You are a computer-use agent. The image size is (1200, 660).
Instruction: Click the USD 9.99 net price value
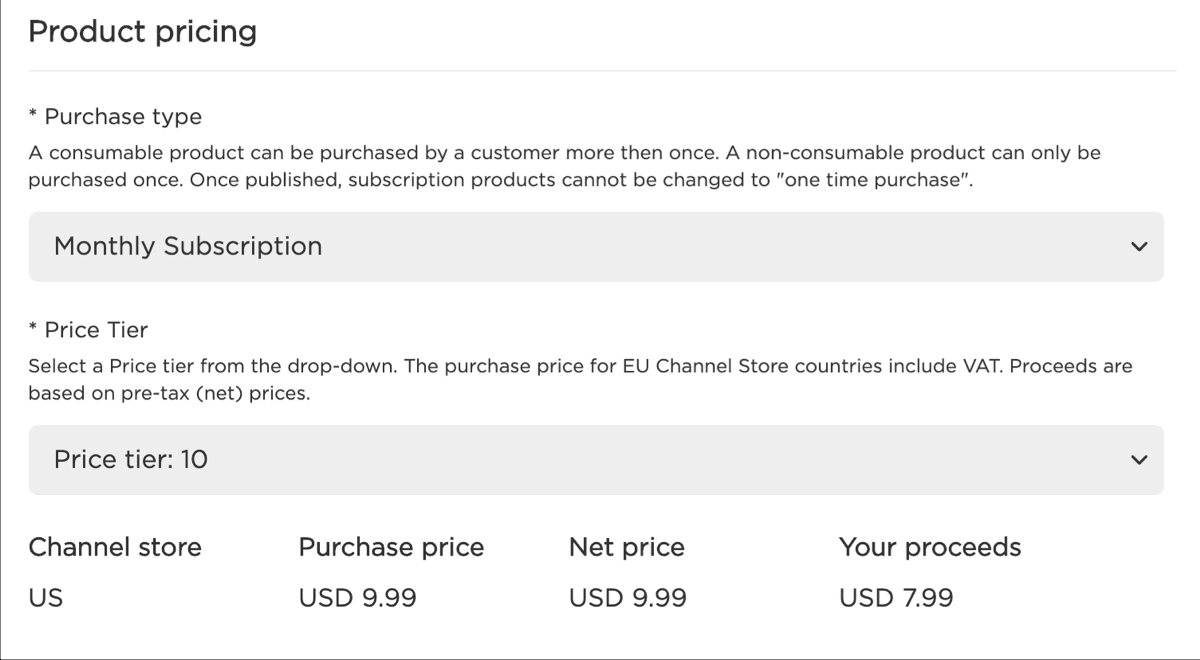point(626,597)
